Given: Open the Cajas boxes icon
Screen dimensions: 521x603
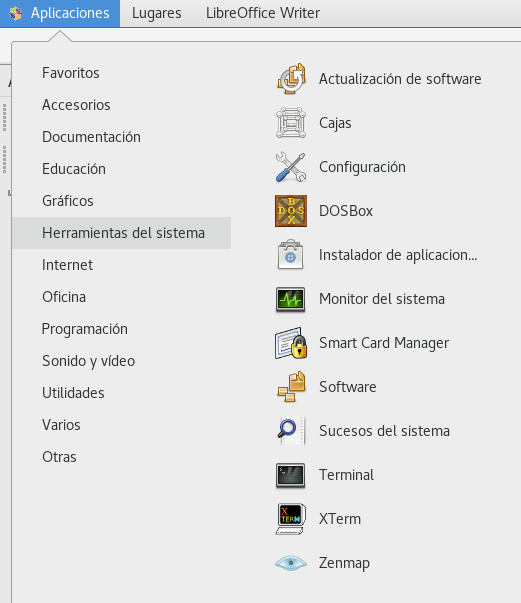Looking at the screenshot, I should coord(291,123).
